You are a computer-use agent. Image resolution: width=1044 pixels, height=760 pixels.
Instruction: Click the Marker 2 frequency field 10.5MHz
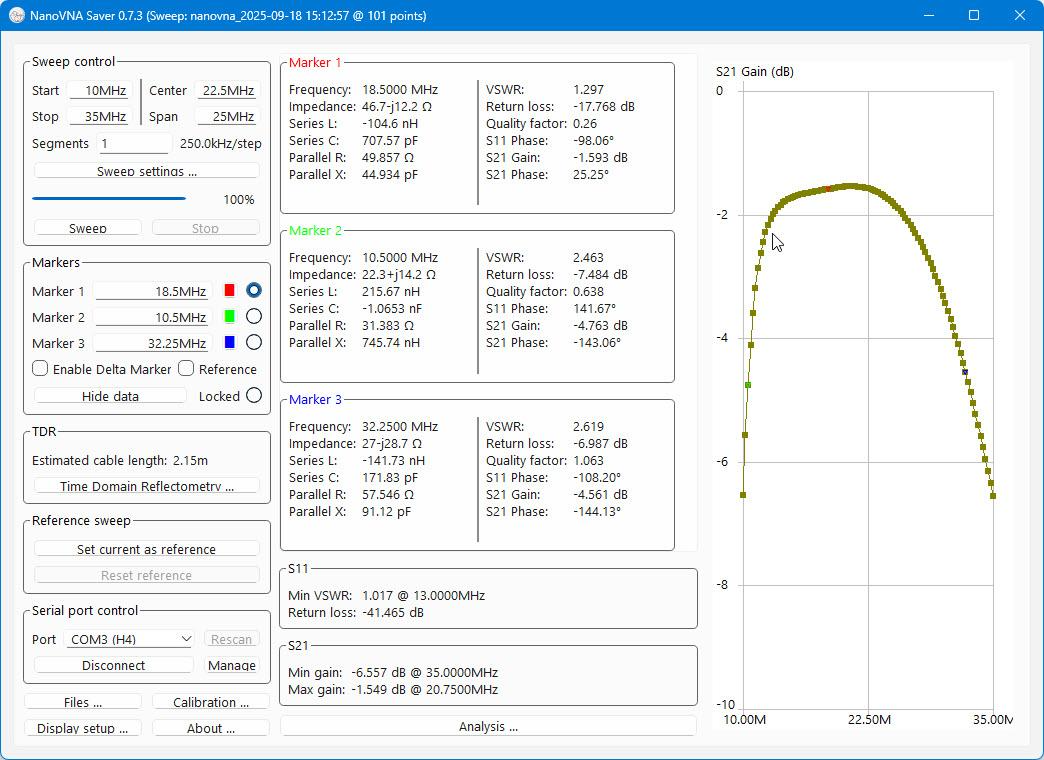[x=153, y=317]
